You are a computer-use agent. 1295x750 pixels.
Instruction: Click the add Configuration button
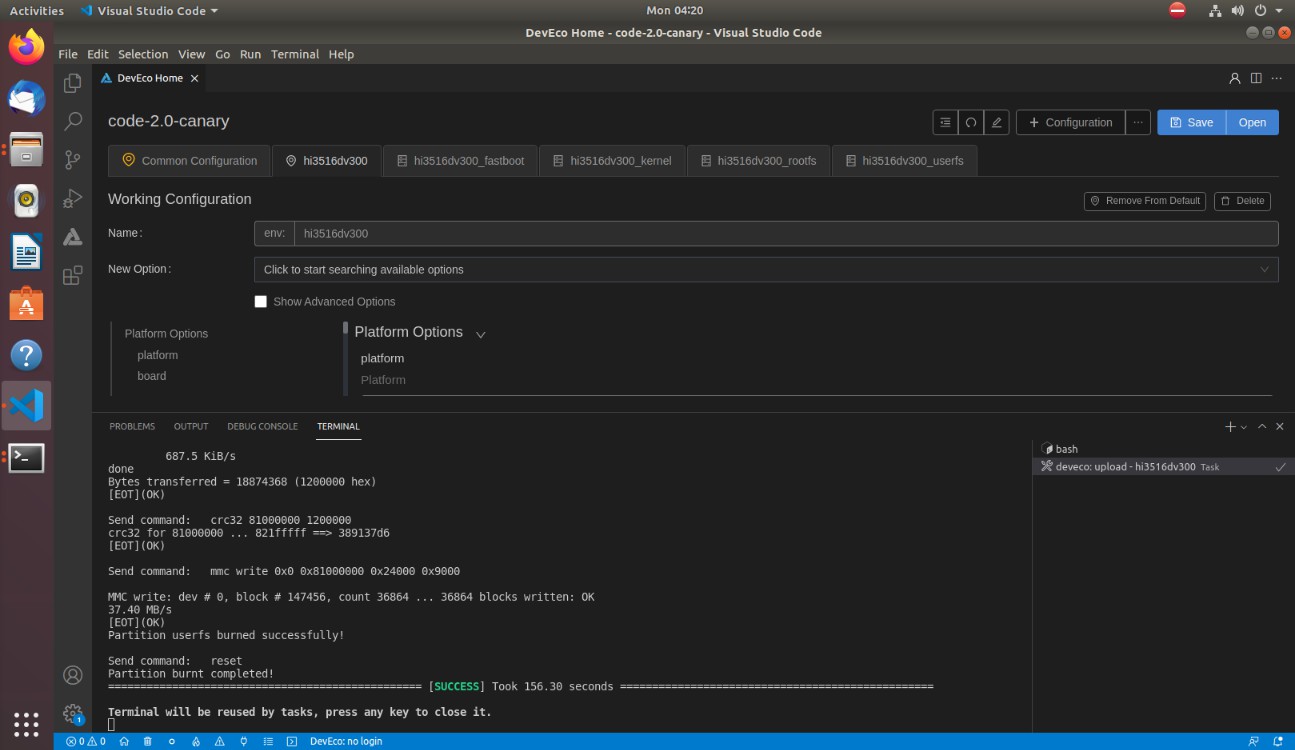[1069, 122]
